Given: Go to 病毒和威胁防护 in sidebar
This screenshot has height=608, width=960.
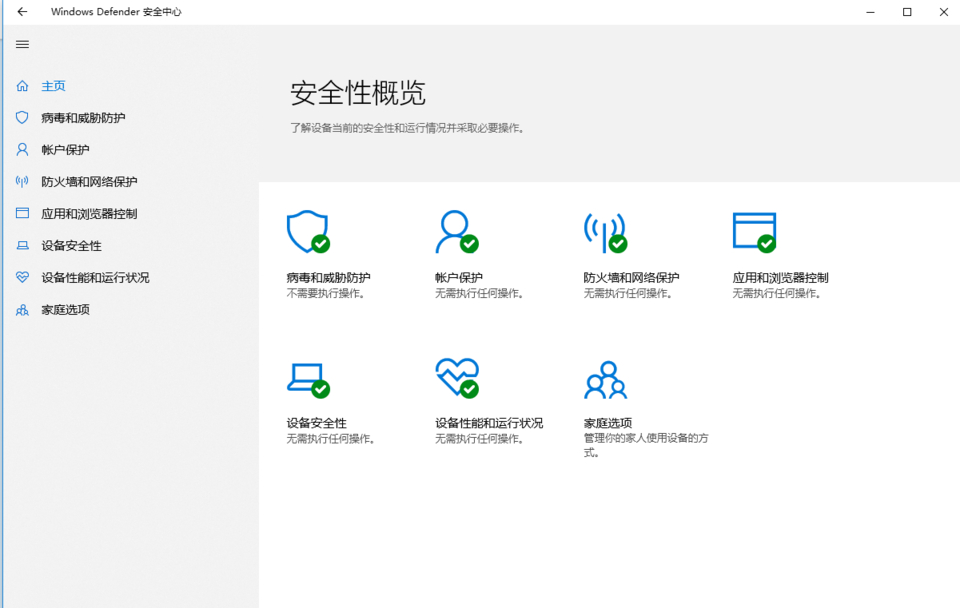Looking at the screenshot, I should 83,118.
